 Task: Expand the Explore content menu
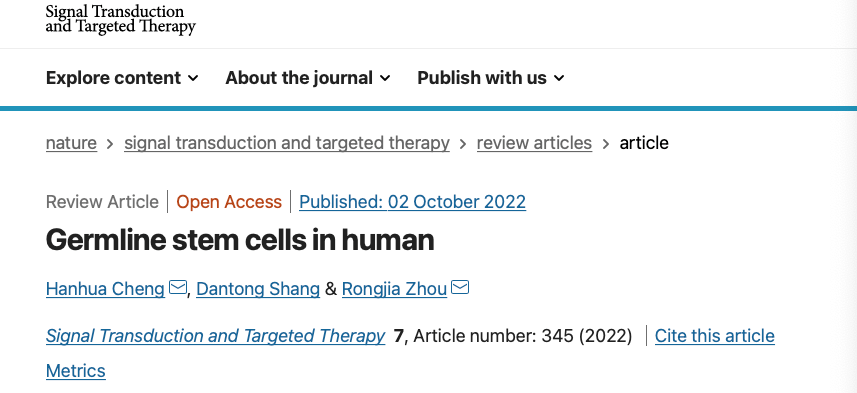tap(122, 78)
